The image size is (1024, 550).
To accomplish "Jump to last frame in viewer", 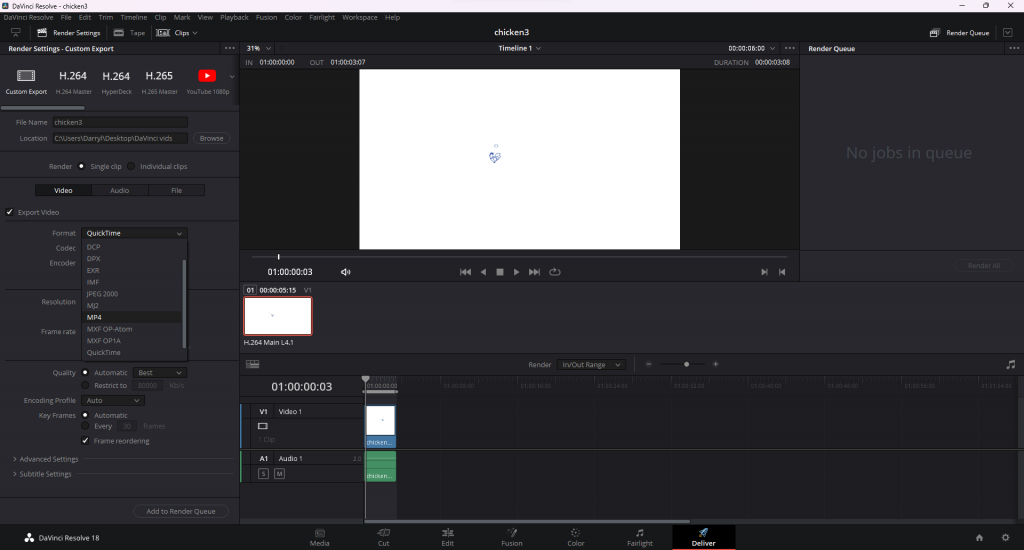I will pos(534,272).
